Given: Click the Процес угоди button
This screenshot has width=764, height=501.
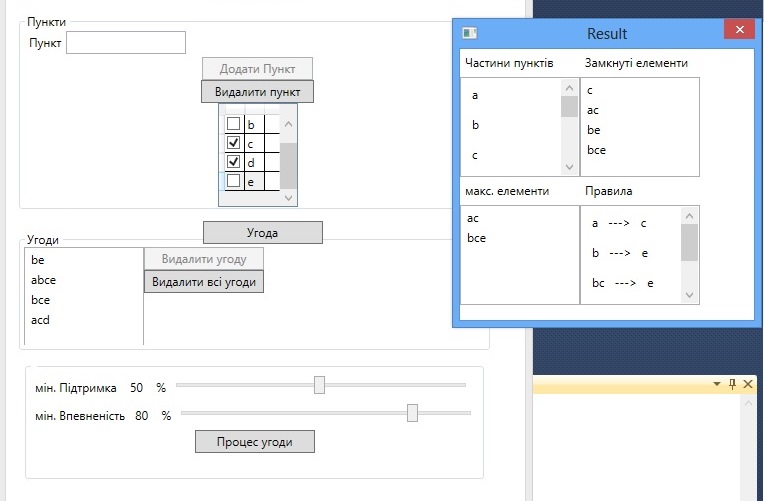Looking at the screenshot, I should coord(255,442).
